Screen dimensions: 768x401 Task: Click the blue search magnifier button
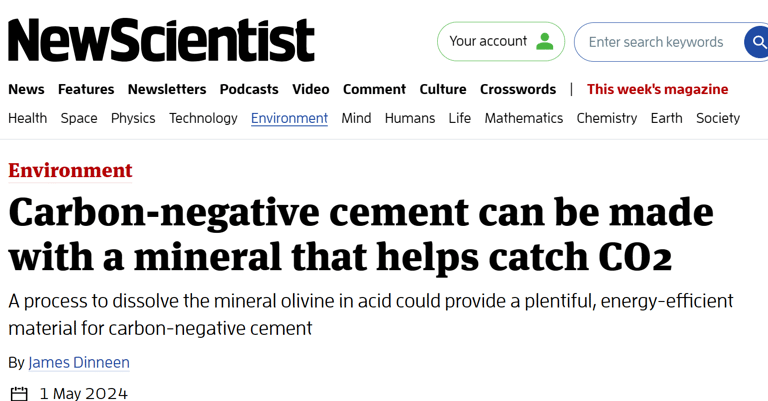pos(757,42)
